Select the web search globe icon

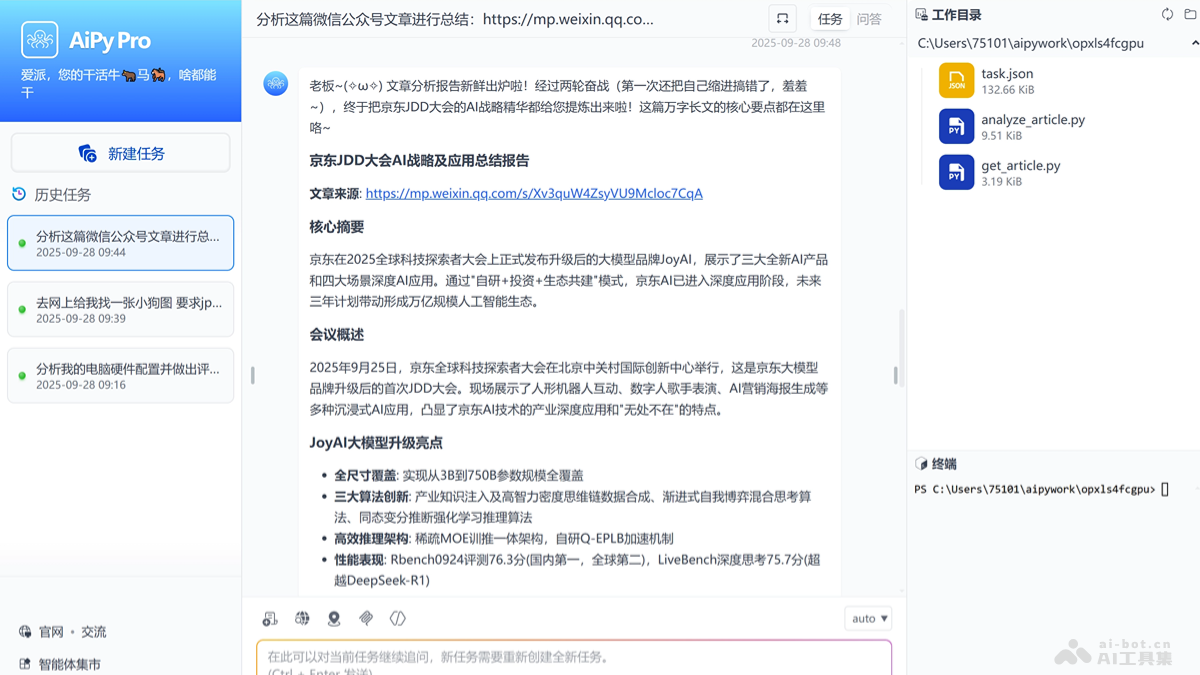click(x=301, y=618)
